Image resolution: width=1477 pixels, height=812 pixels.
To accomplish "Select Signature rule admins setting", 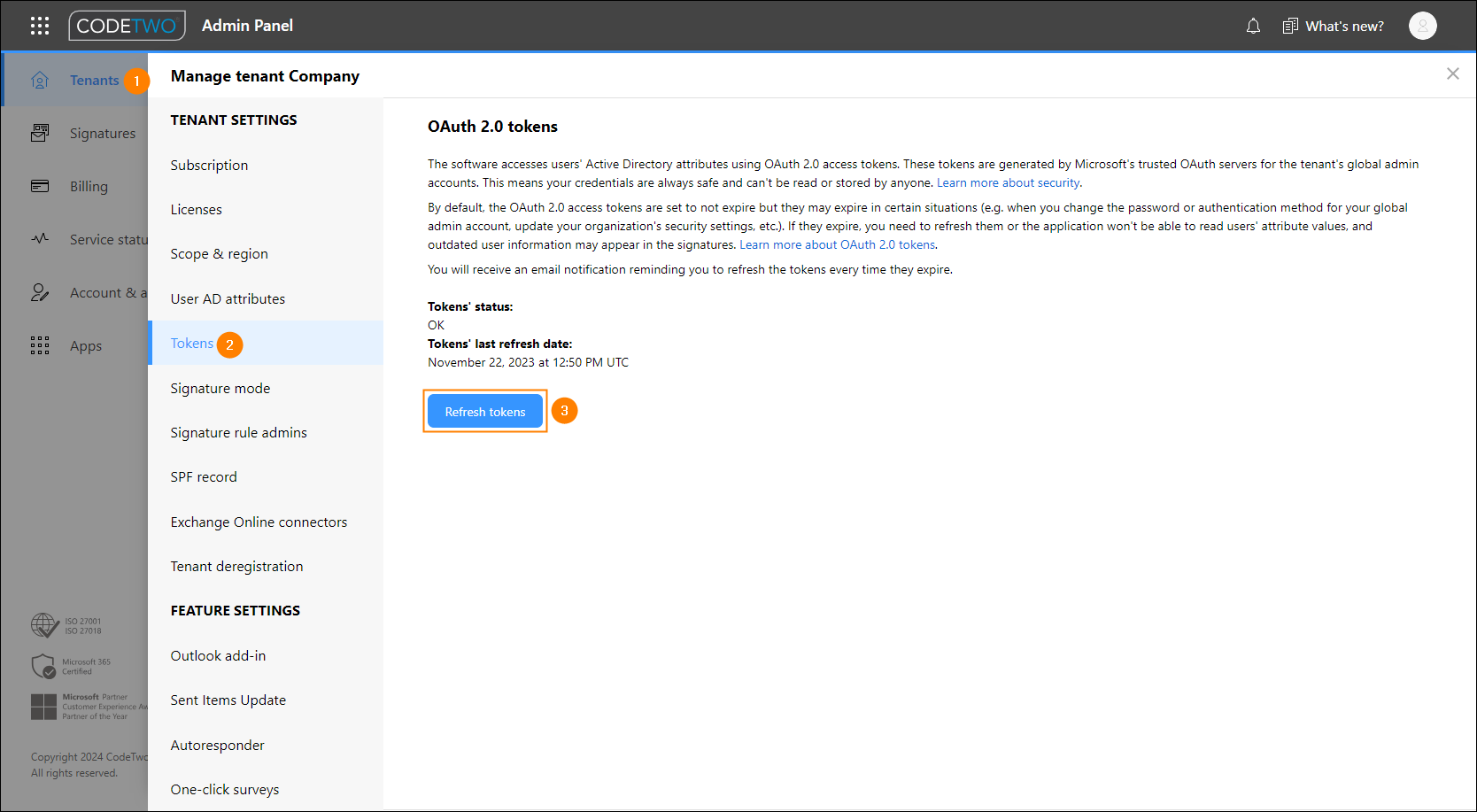I will pos(266,432).
